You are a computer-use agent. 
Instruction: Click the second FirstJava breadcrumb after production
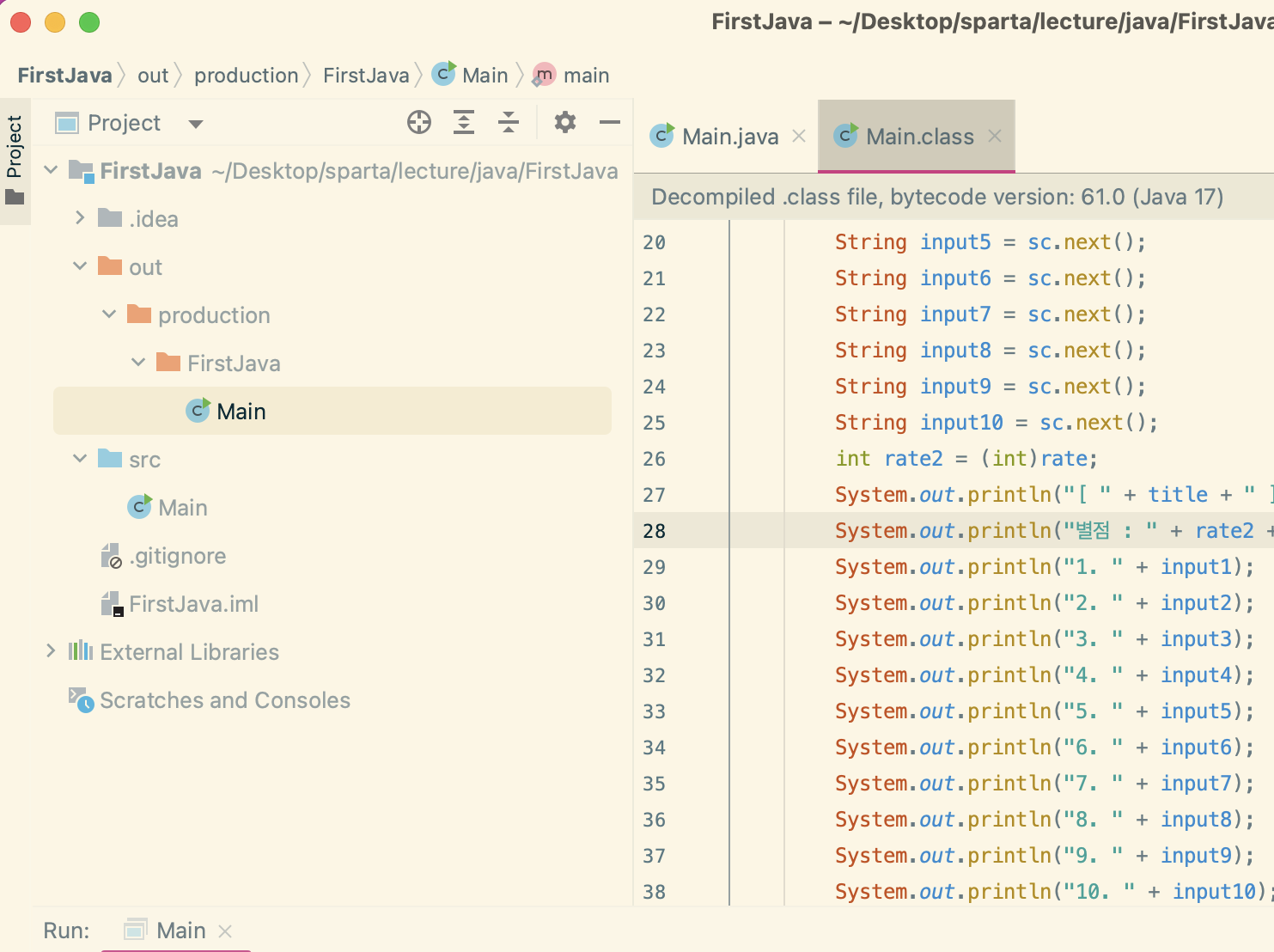(x=366, y=76)
